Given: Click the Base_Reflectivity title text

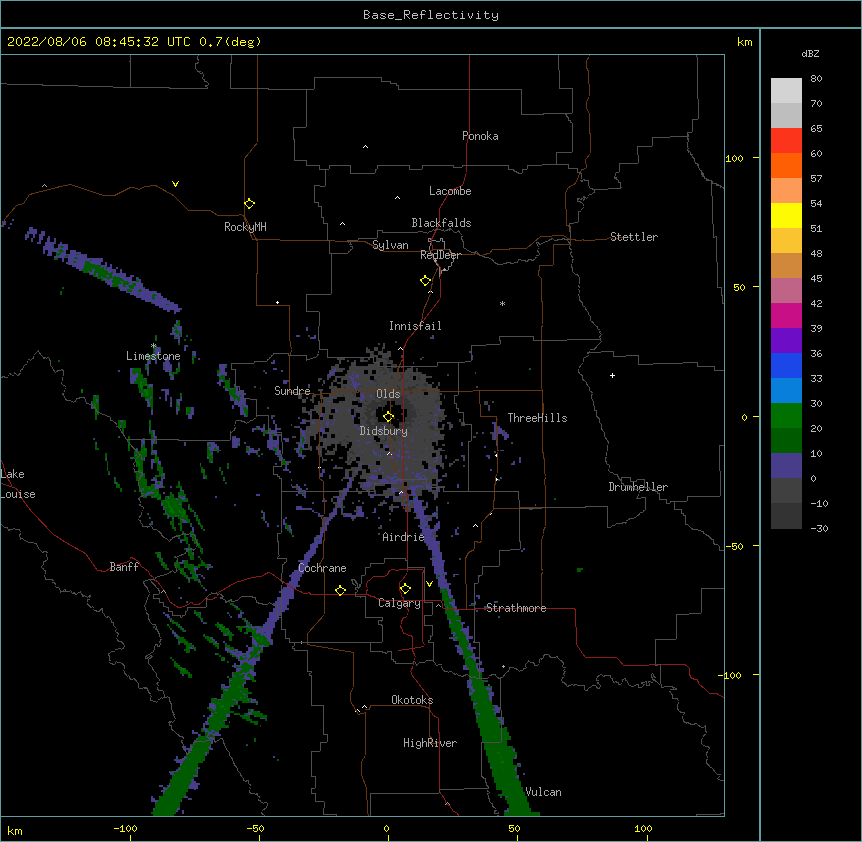Looking at the screenshot, I should tap(431, 15).
